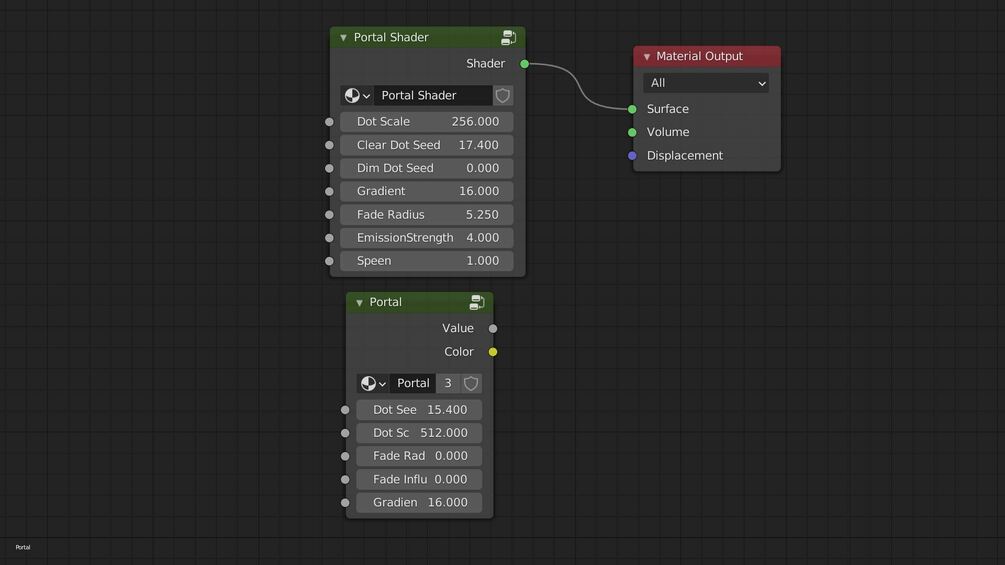Viewport: 1005px width, 565px height.
Task: Edit the Portal Shader group name field
Action: click(433, 95)
